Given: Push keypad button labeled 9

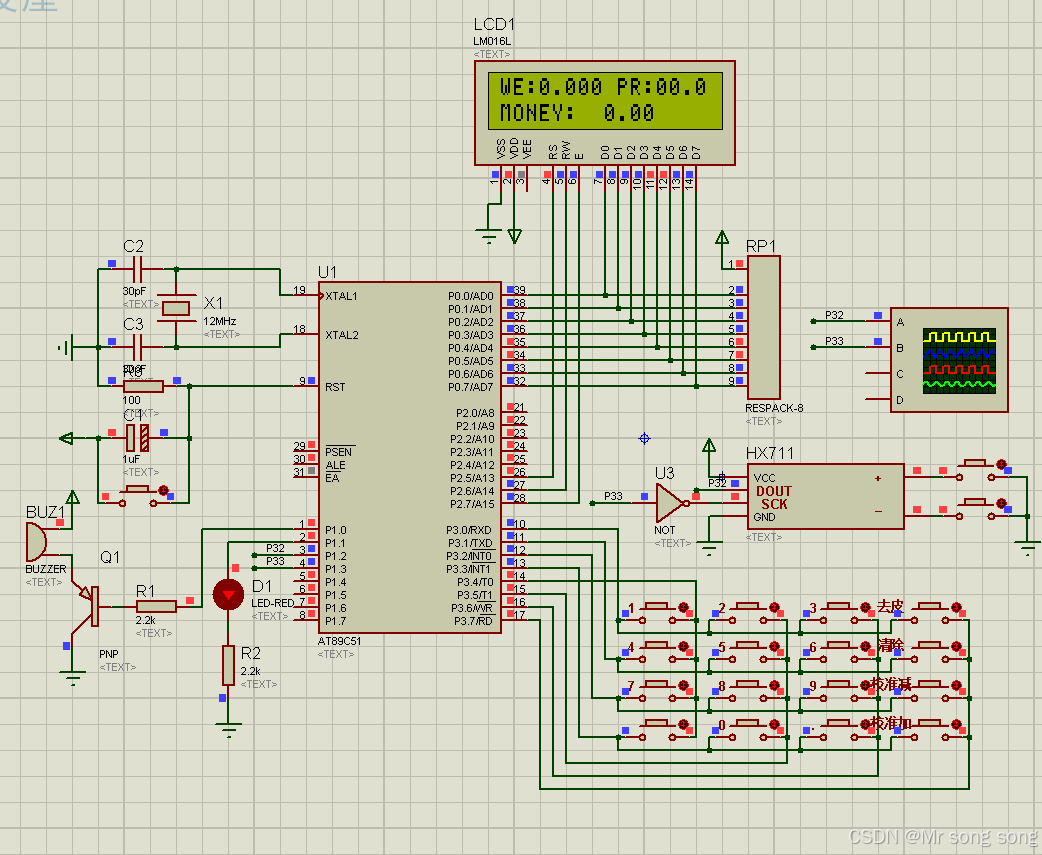Looking at the screenshot, I should [839, 691].
